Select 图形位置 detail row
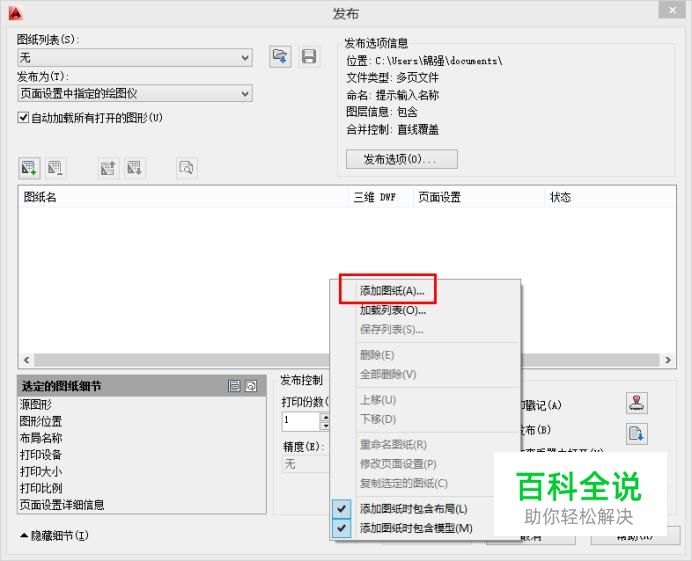692x561 pixels. pos(41,421)
